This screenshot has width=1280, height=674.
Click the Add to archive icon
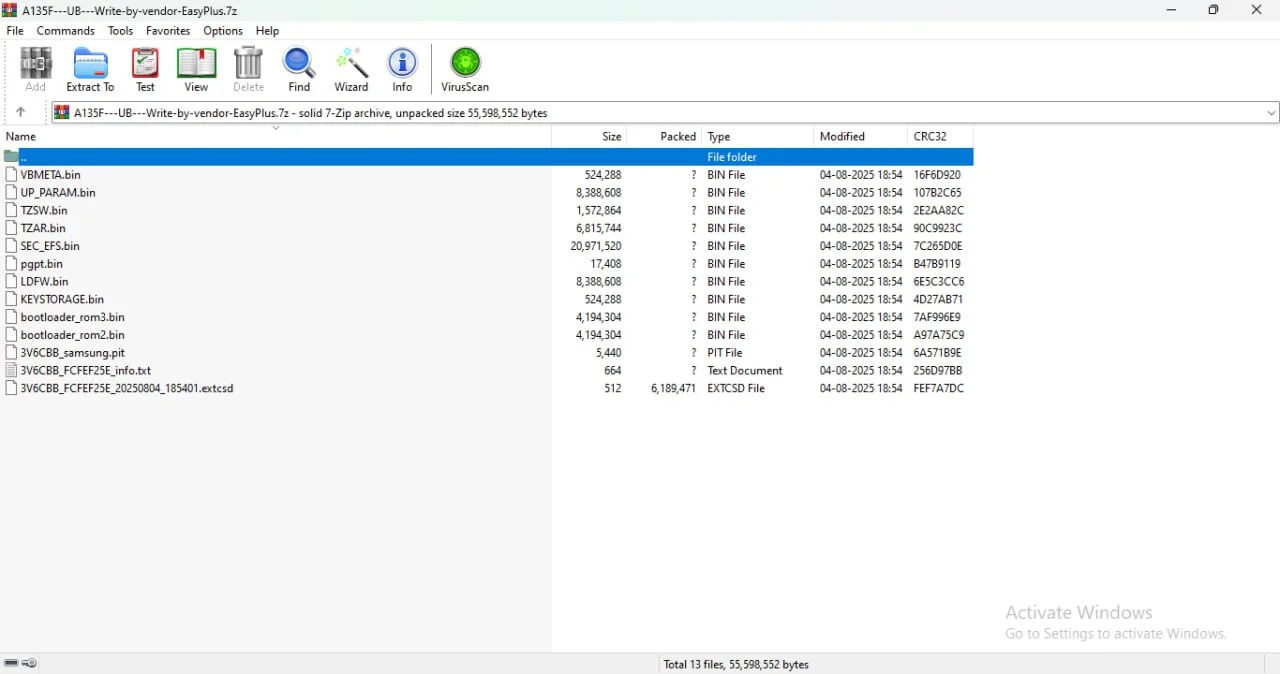click(35, 69)
